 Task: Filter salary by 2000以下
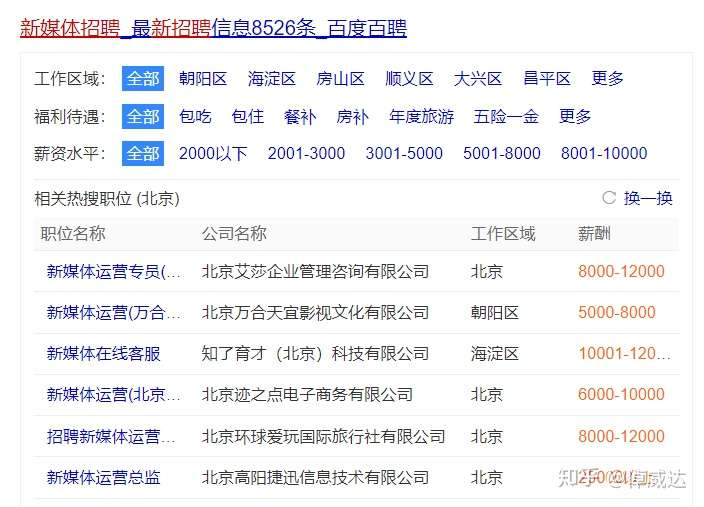213,154
